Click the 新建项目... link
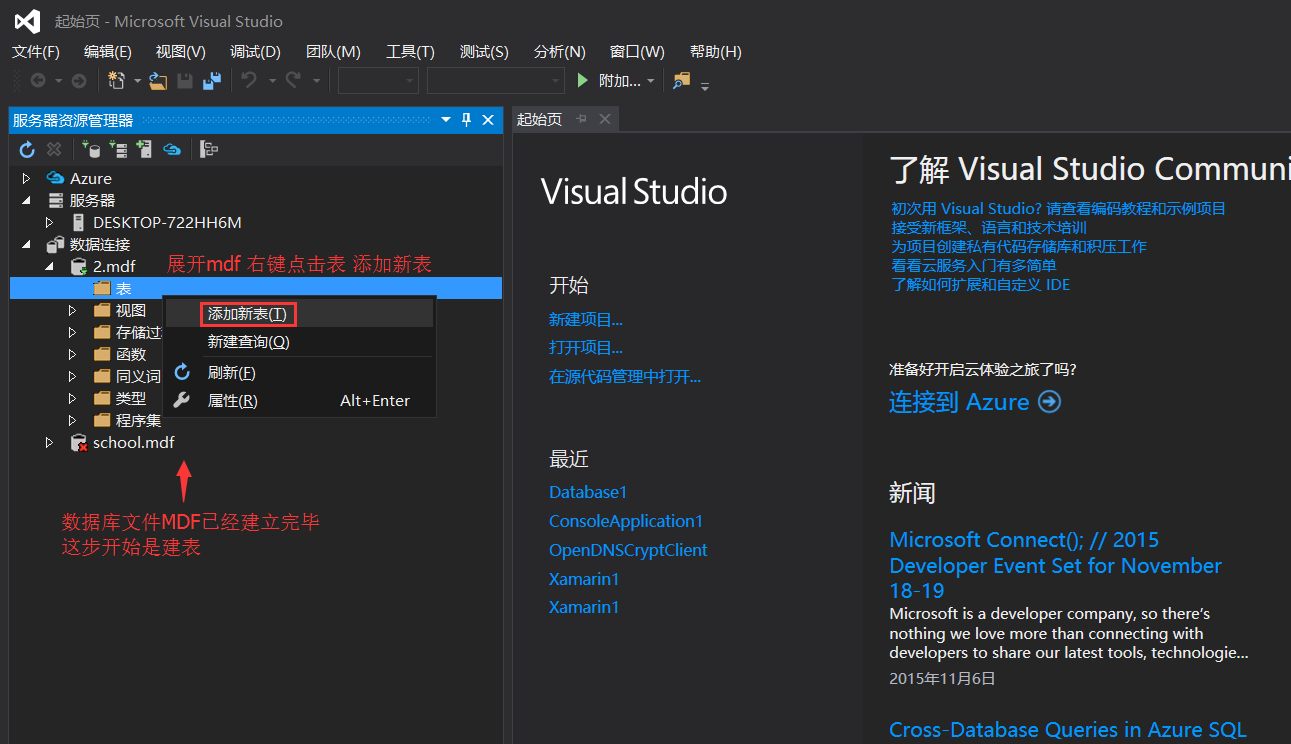 pyautogui.click(x=586, y=320)
